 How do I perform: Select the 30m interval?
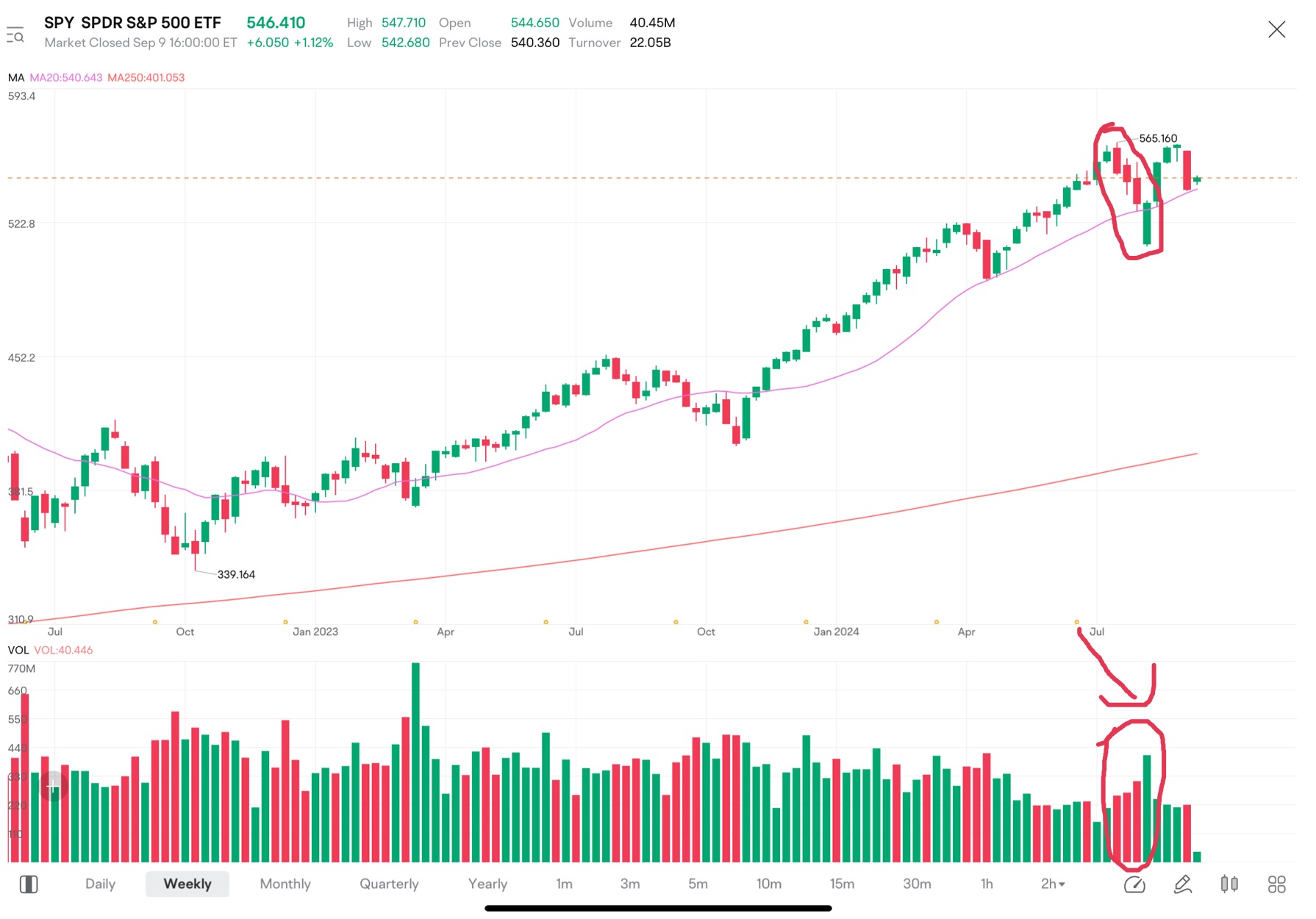(x=917, y=884)
